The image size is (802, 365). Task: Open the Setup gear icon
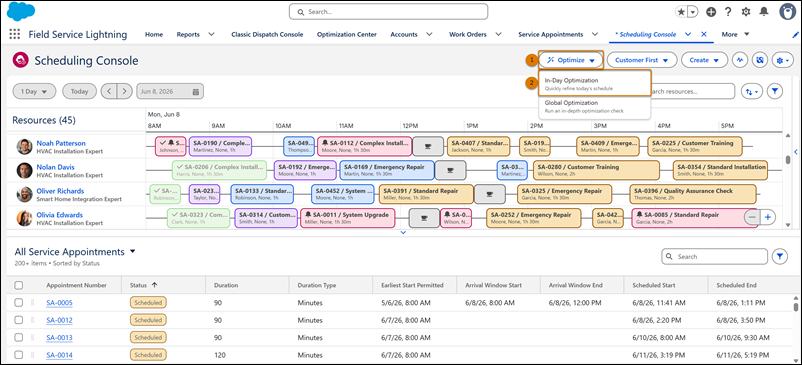click(746, 12)
